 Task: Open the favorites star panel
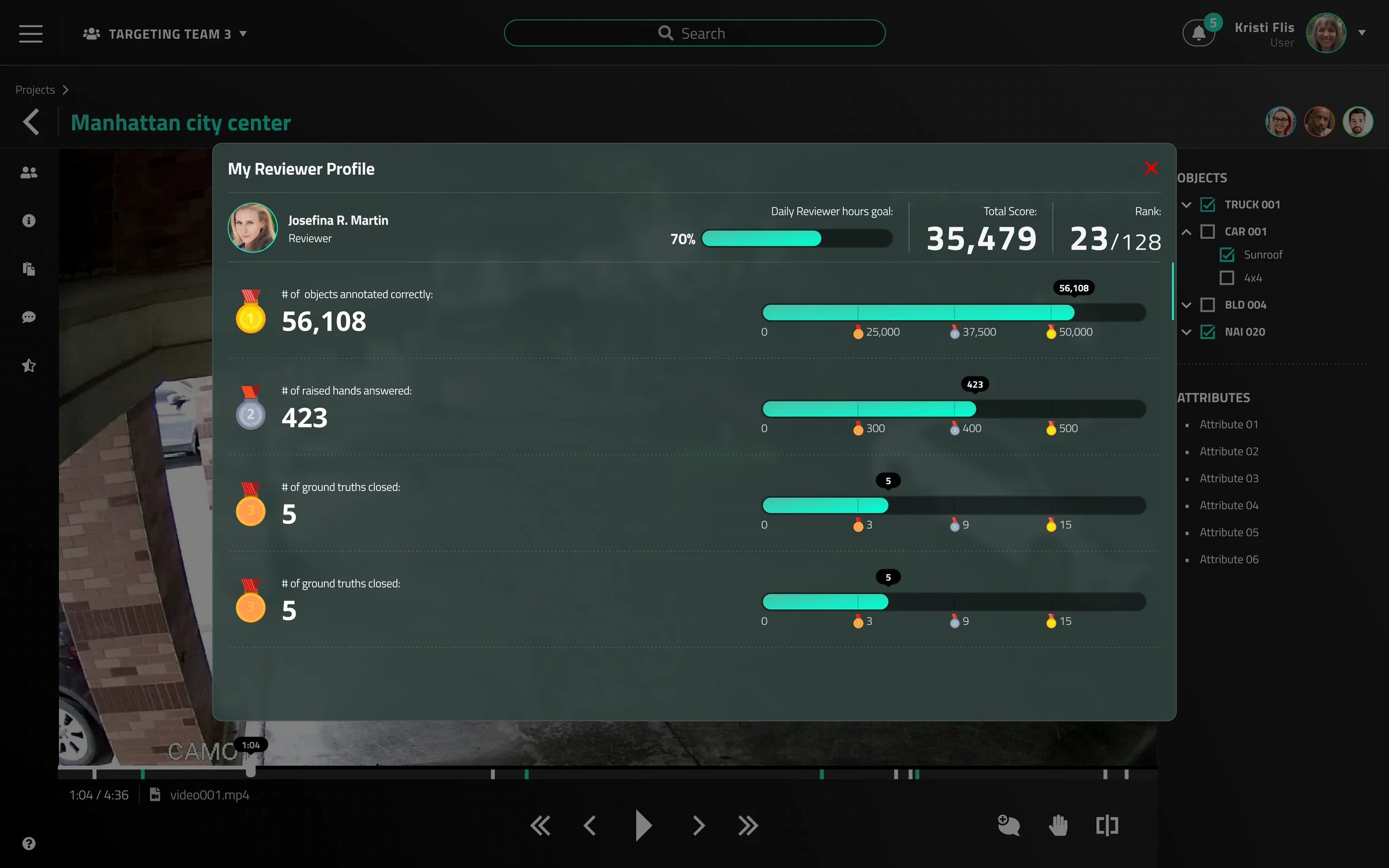tap(28, 365)
